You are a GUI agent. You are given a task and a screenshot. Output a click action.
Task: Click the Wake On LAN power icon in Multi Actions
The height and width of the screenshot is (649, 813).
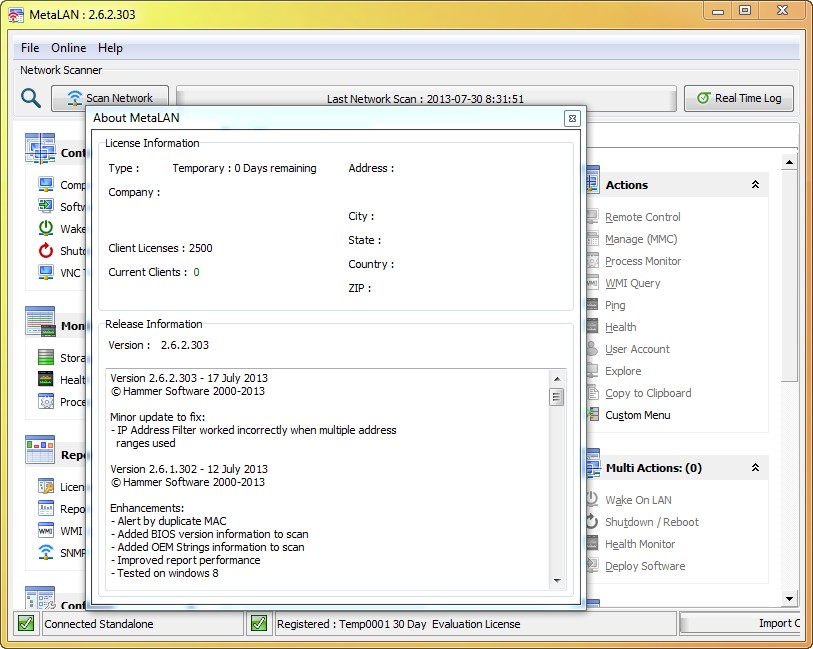pos(592,499)
